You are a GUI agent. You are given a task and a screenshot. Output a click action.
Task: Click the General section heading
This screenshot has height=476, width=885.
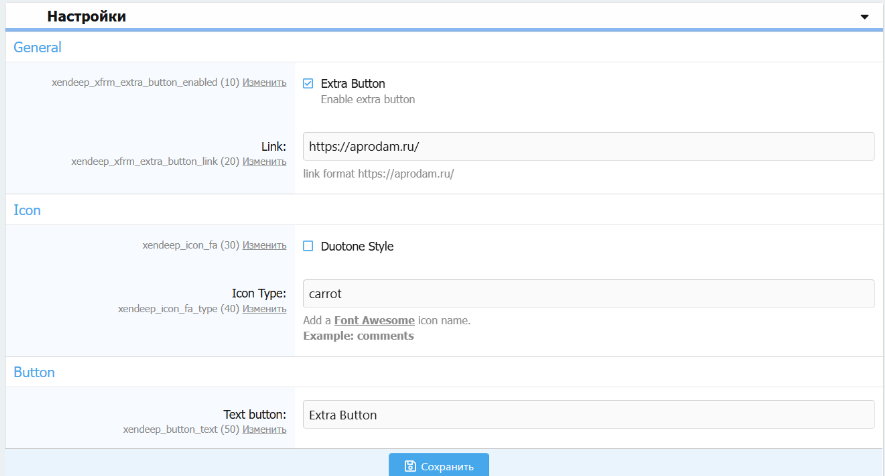click(x=37, y=47)
